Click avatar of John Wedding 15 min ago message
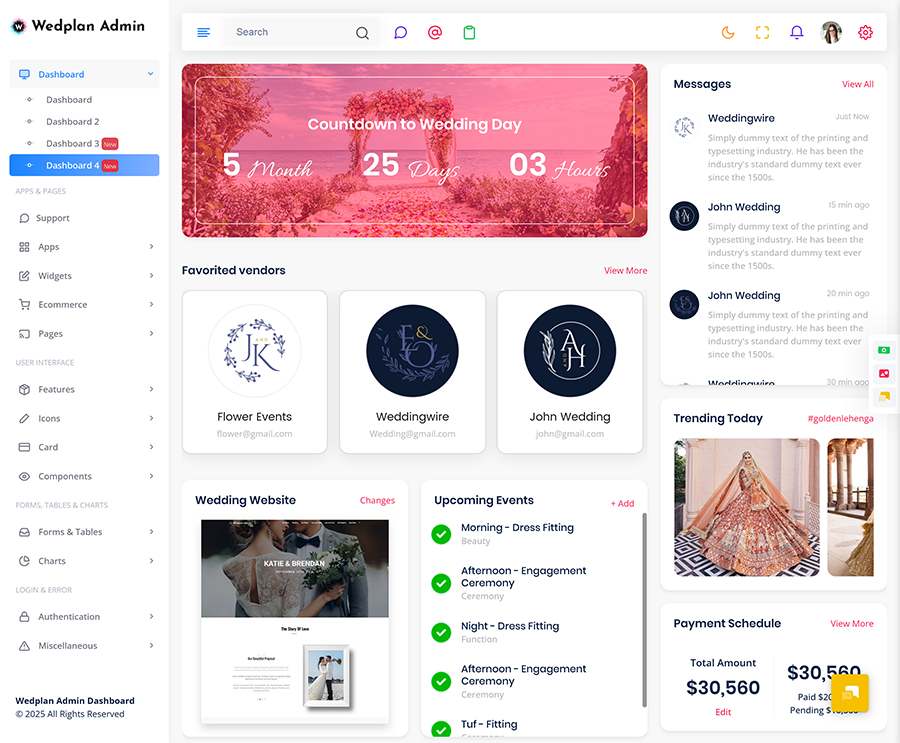The width and height of the screenshot is (900, 743). tap(684, 216)
